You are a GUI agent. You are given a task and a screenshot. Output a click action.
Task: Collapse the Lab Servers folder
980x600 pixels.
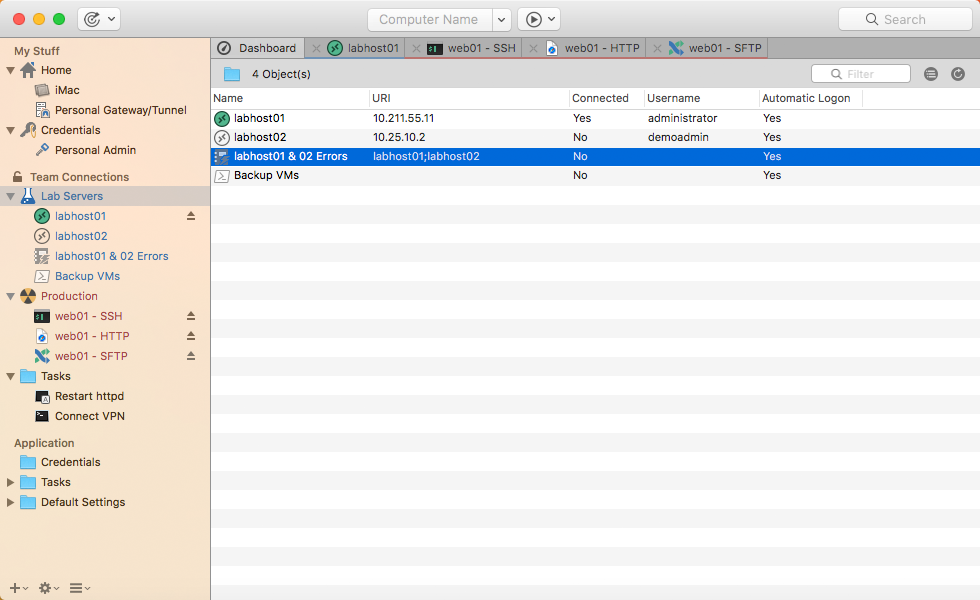11,196
